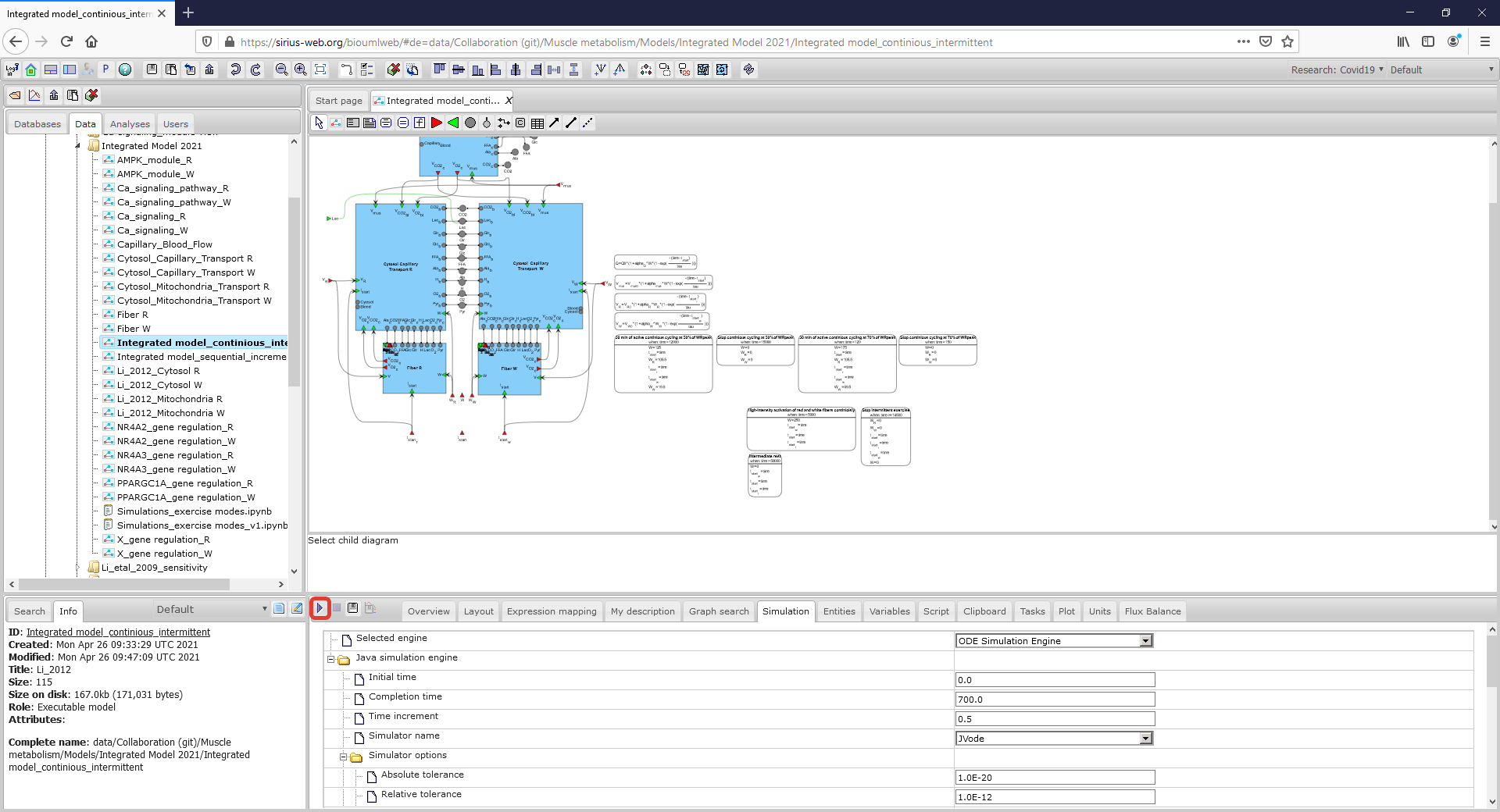The height and width of the screenshot is (812, 1500).
Task: Open the Default dropdown in Info panel
Action: click(x=211, y=609)
